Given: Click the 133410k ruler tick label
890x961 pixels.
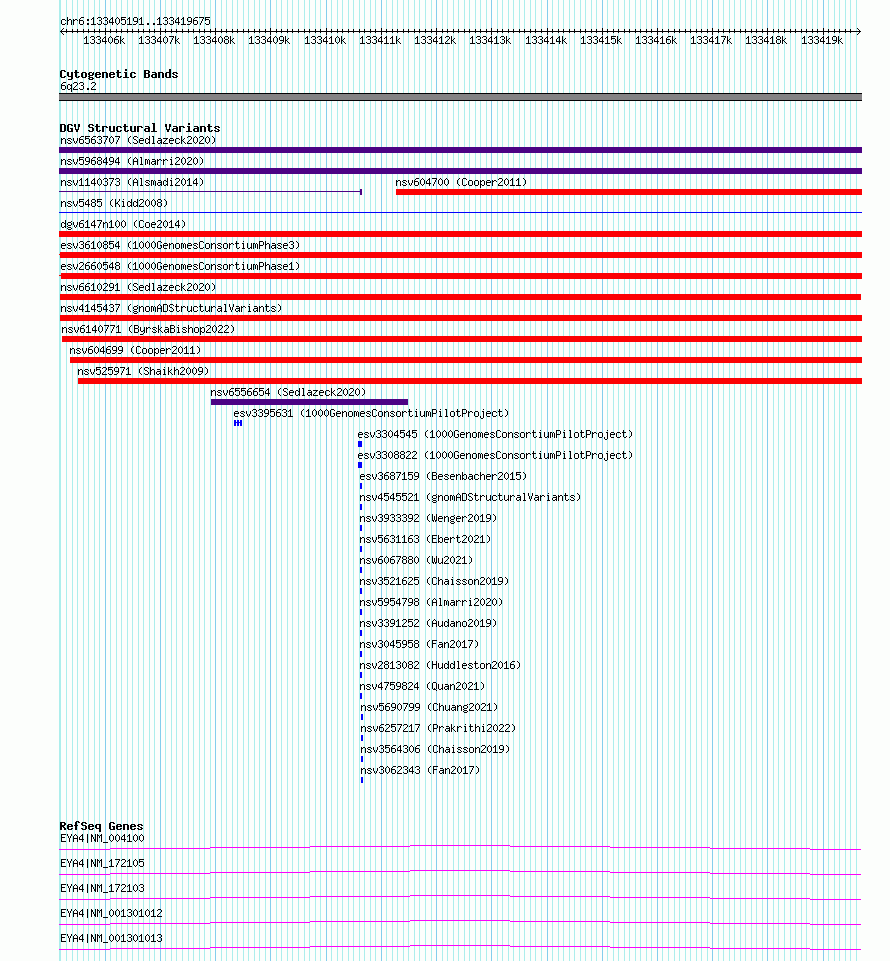Looking at the screenshot, I should (x=325, y=40).
